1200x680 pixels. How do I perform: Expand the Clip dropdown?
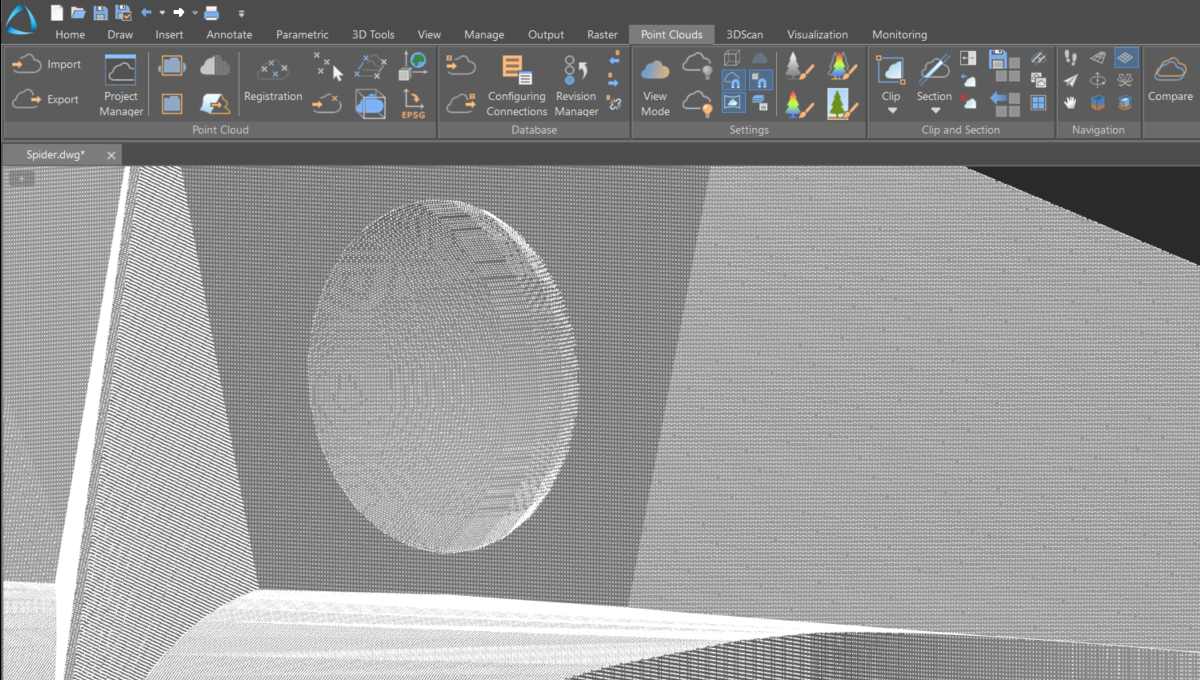tap(891, 110)
